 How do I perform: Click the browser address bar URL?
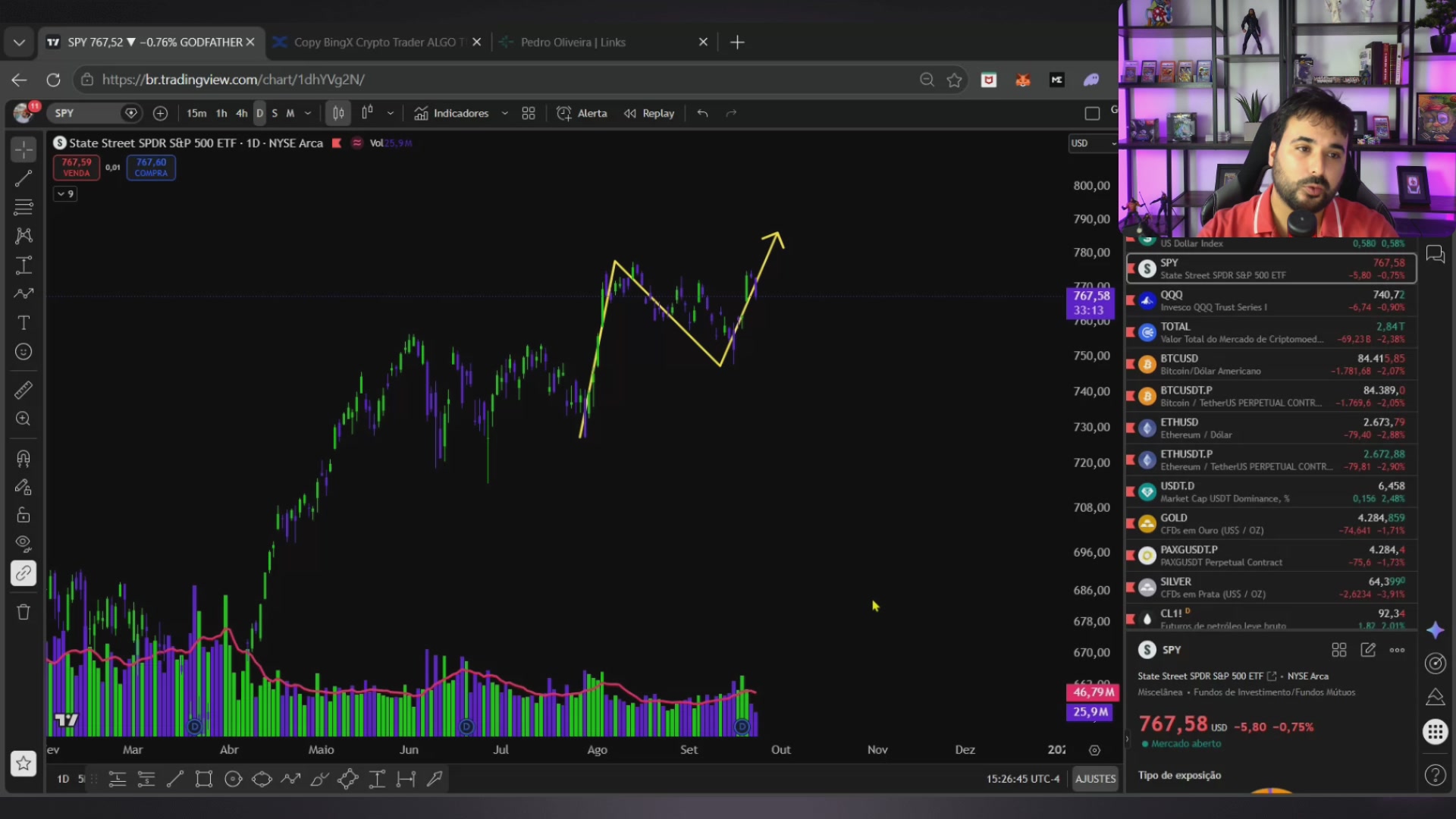coord(234,80)
